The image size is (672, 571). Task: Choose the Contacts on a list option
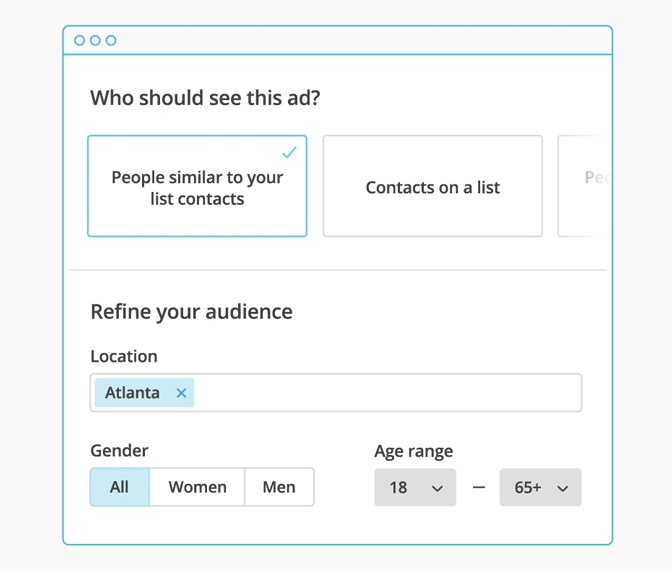pyautogui.click(x=432, y=187)
